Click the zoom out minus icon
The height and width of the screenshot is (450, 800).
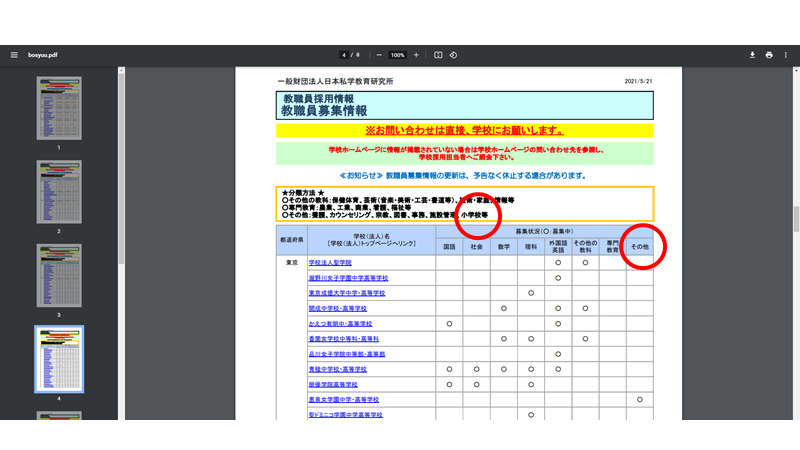click(x=379, y=55)
